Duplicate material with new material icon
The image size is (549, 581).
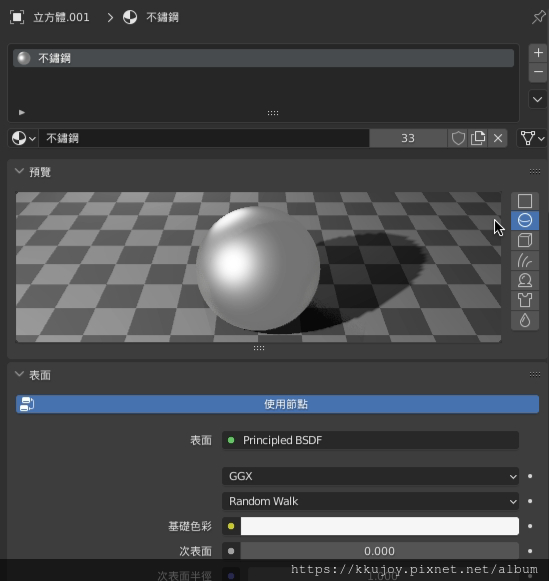(478, 139)
